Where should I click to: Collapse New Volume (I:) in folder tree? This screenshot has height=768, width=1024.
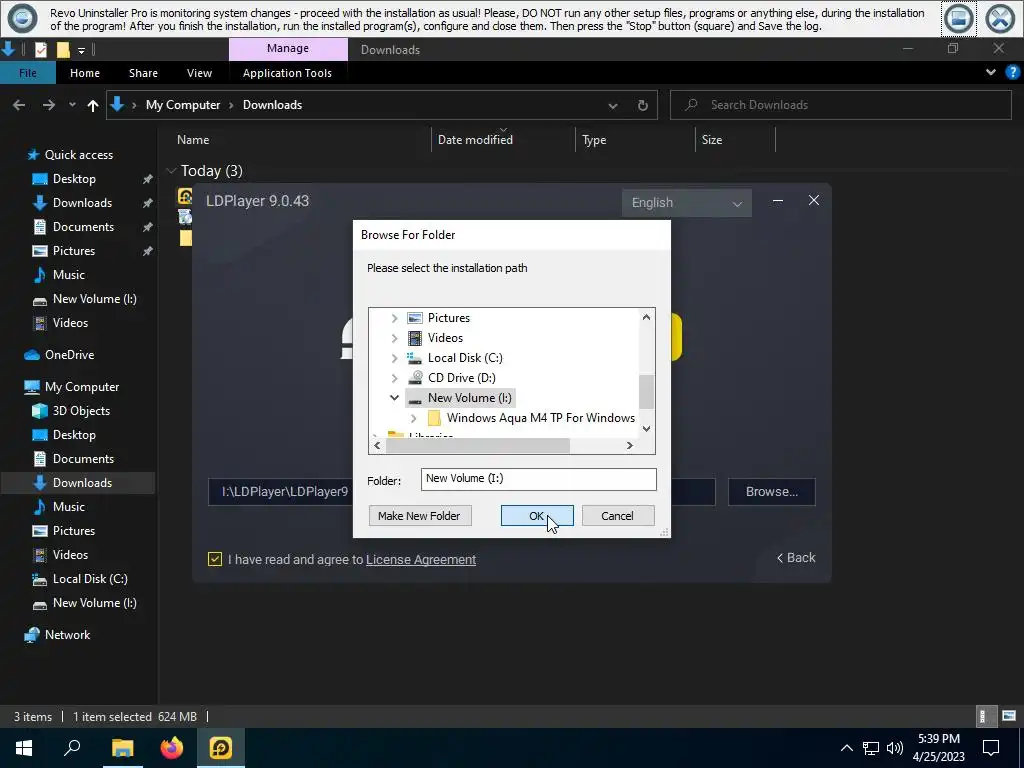tap(394, 398)
